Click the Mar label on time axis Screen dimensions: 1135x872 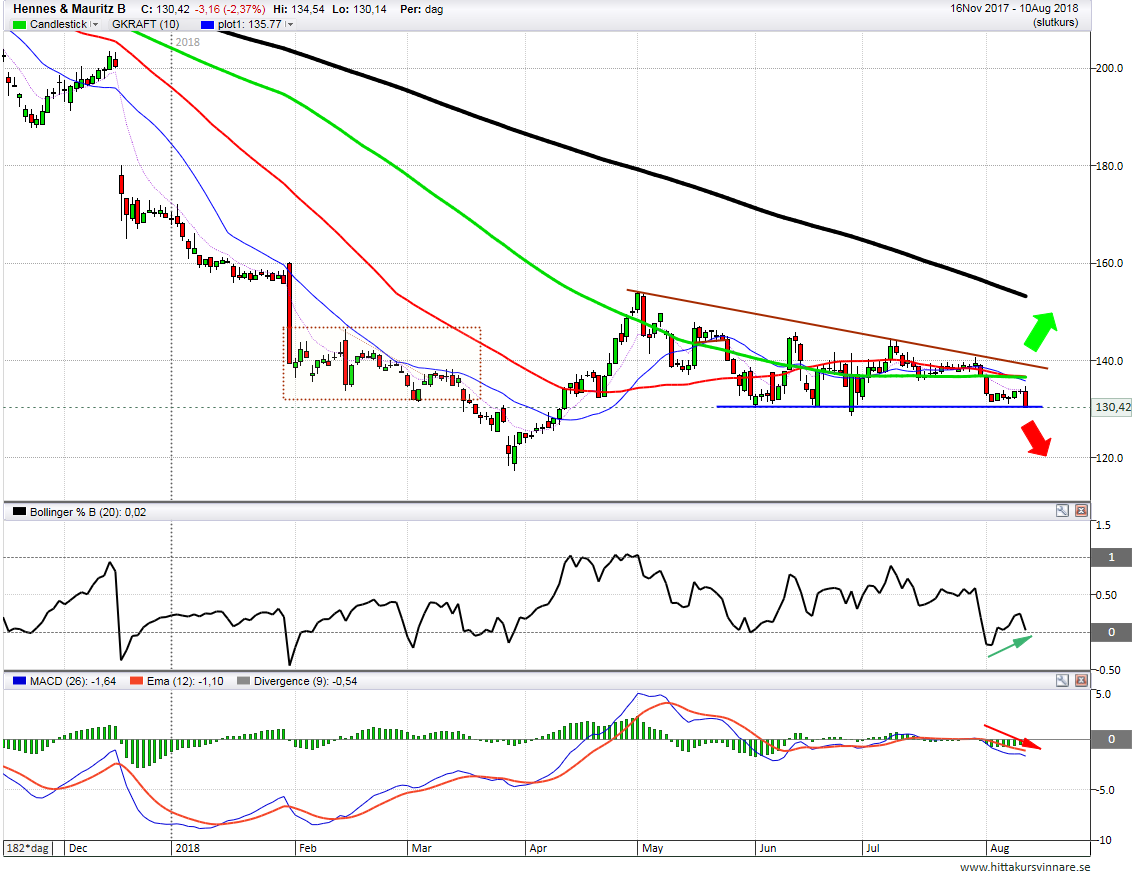pos(421,848)
